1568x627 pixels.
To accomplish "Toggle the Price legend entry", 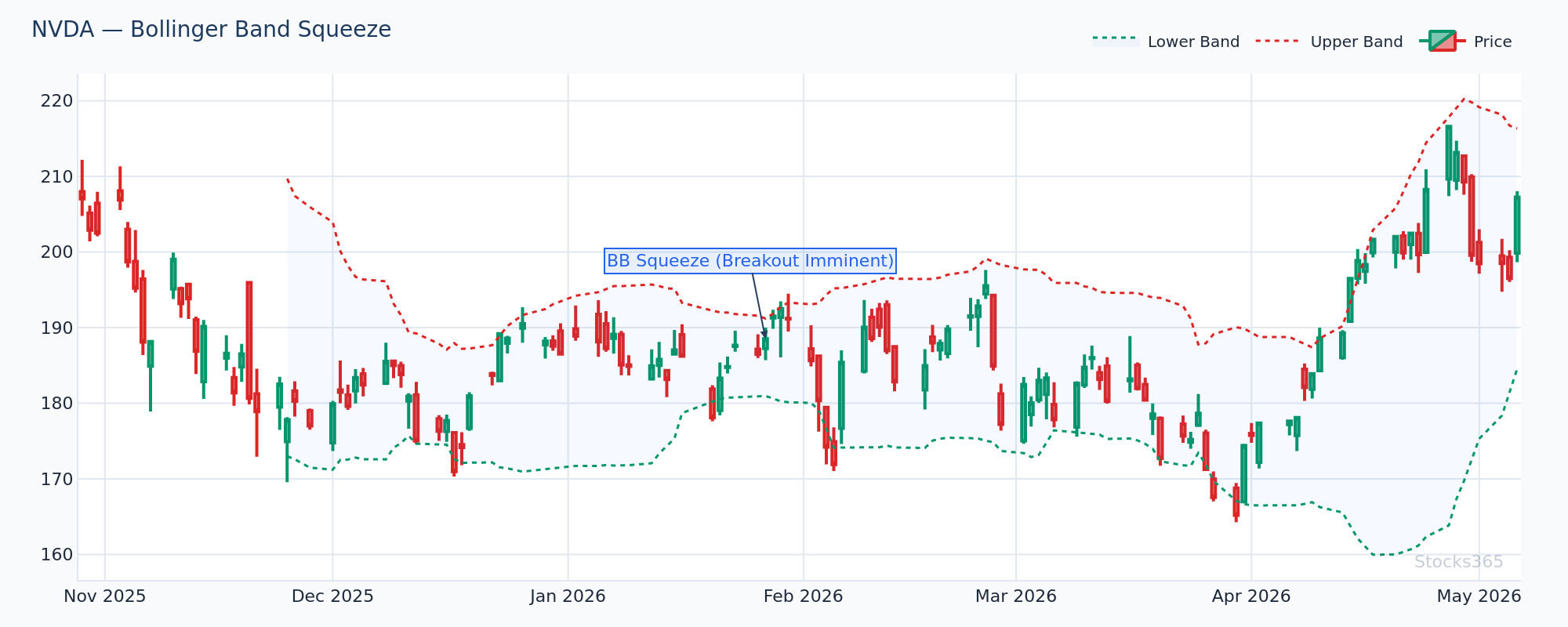I will click(x=1465, y=42).
